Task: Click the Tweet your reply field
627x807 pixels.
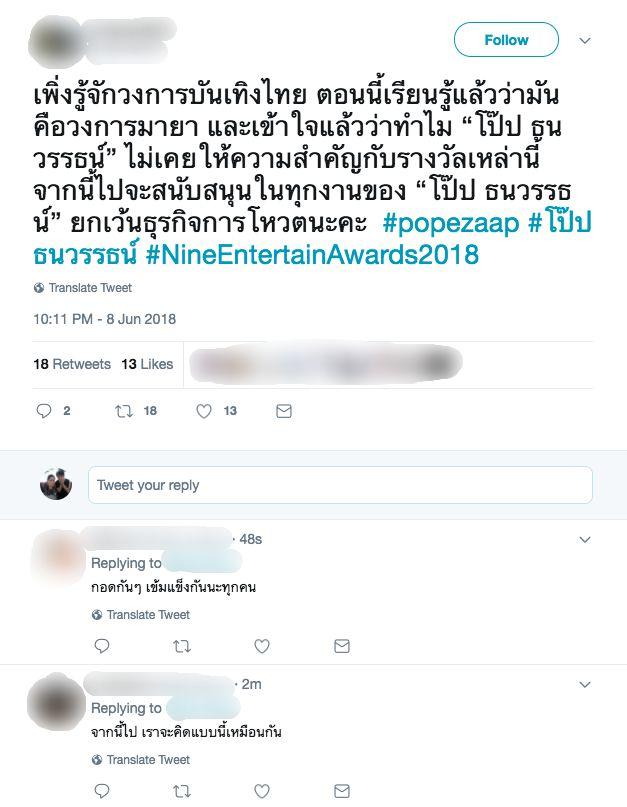Action: [340, 485]
